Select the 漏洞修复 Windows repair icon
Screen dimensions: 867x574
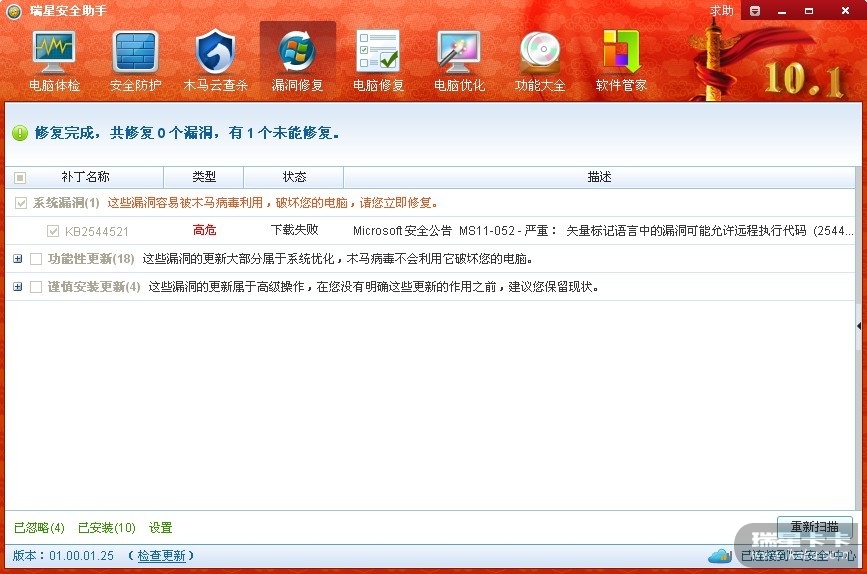click(x=297, y=61)
